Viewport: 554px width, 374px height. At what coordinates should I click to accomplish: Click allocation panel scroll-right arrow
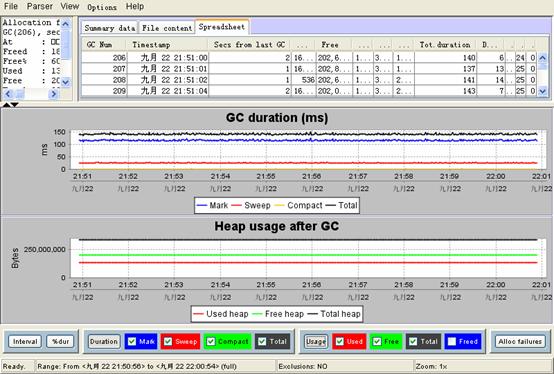pyautogui.click(x=53, y=94)
